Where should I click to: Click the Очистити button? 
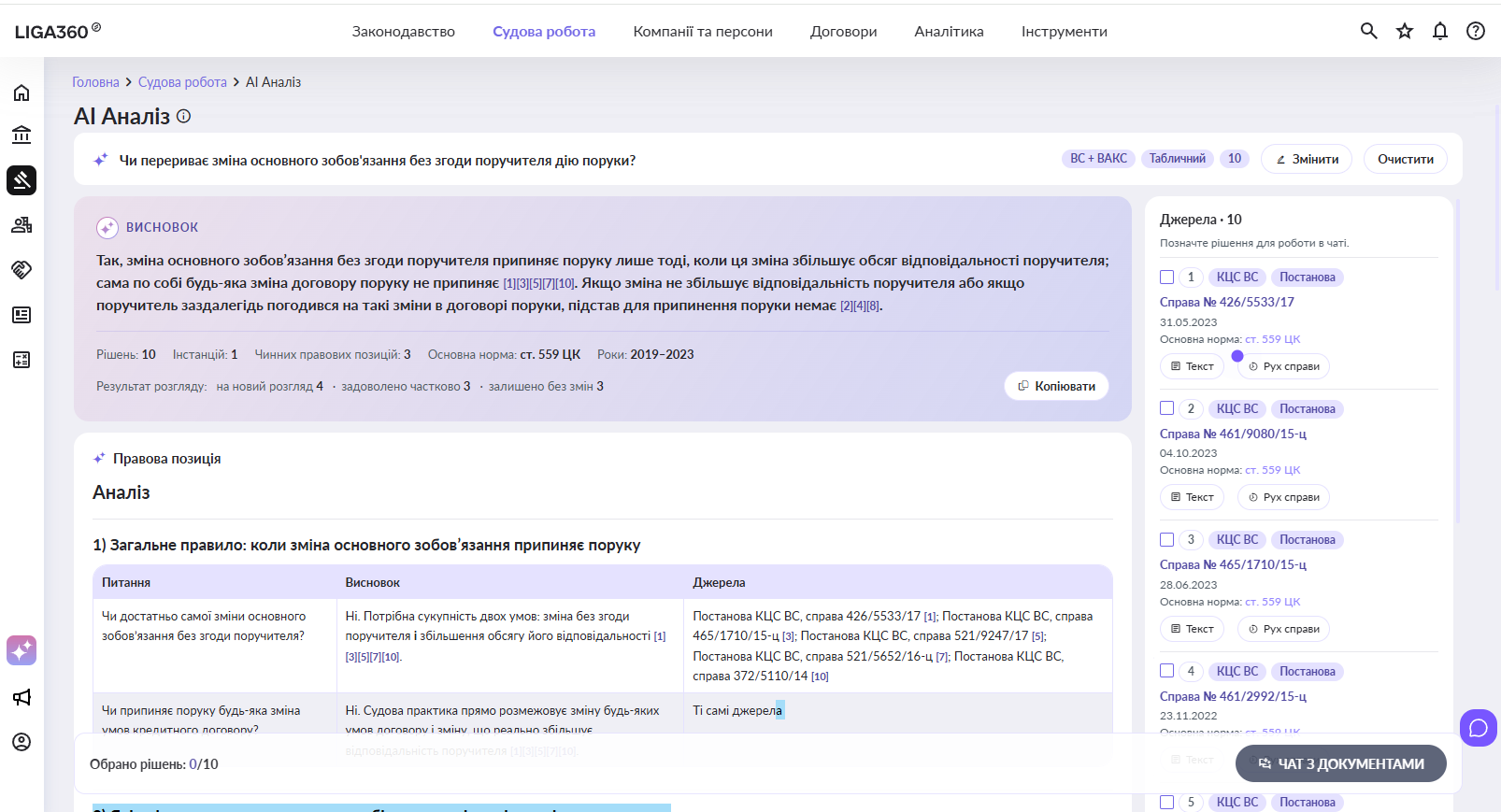(1406, 159)
